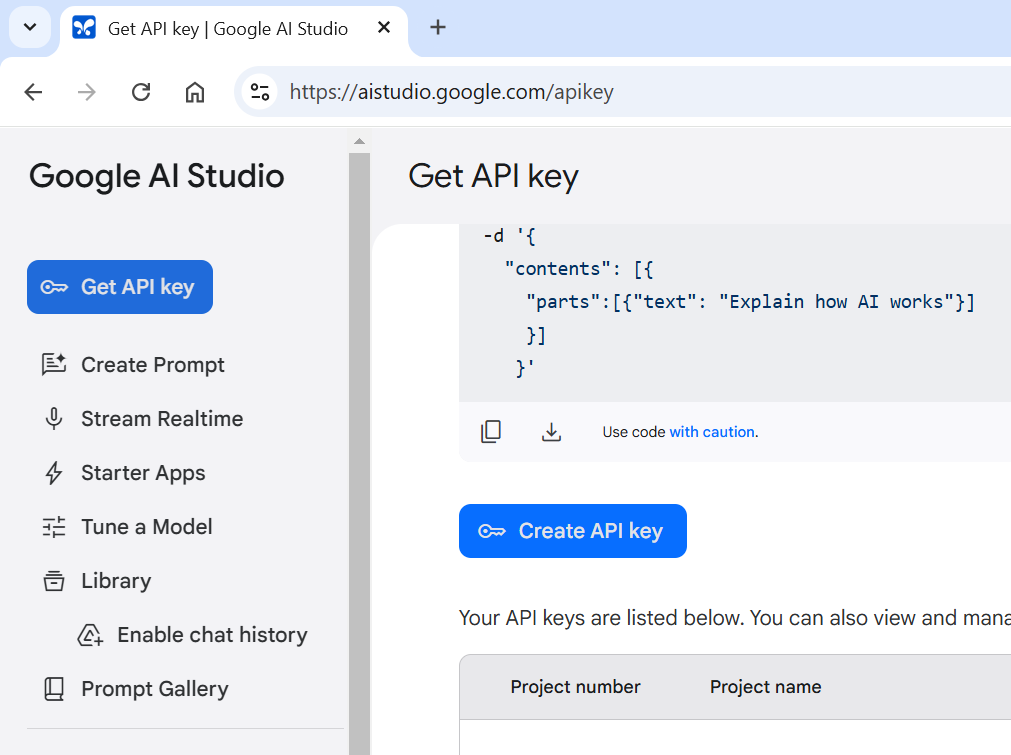Screen dimensions: 1011x755
Task: Open Starter Apps lightning item
Action: click(143, 473)
